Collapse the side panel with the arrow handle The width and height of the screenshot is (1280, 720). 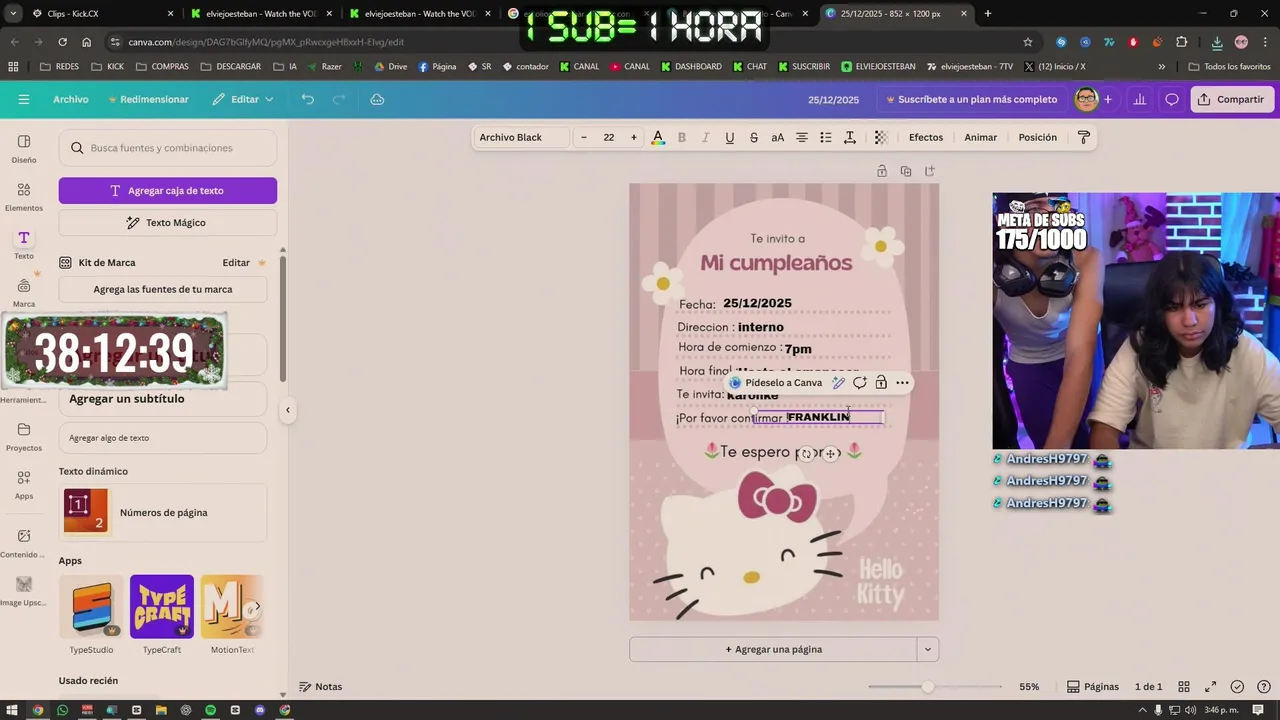pos(288,409)
